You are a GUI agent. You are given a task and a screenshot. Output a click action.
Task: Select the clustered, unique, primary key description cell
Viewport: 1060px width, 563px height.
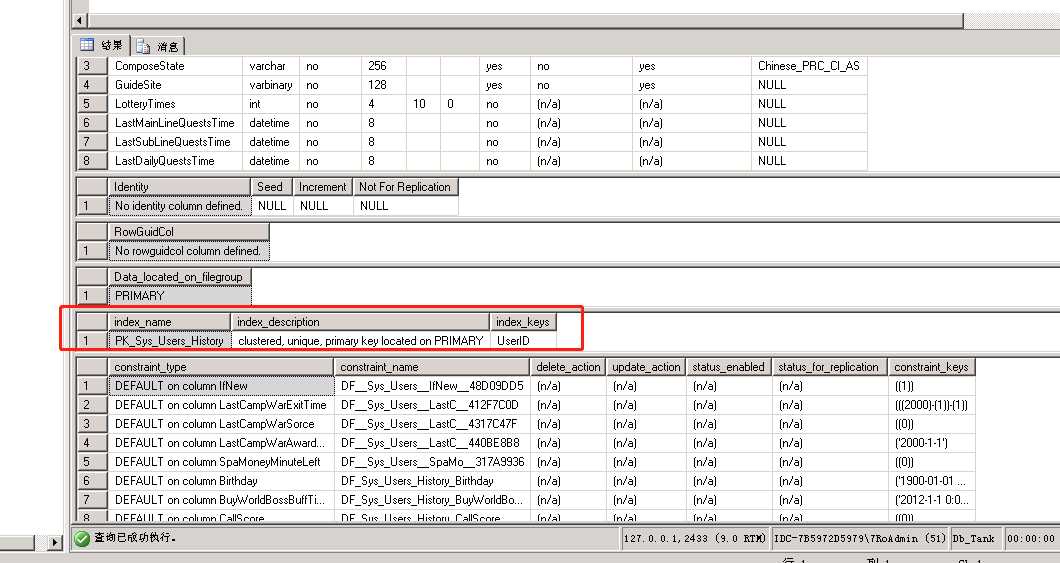(x=360, y=341)
